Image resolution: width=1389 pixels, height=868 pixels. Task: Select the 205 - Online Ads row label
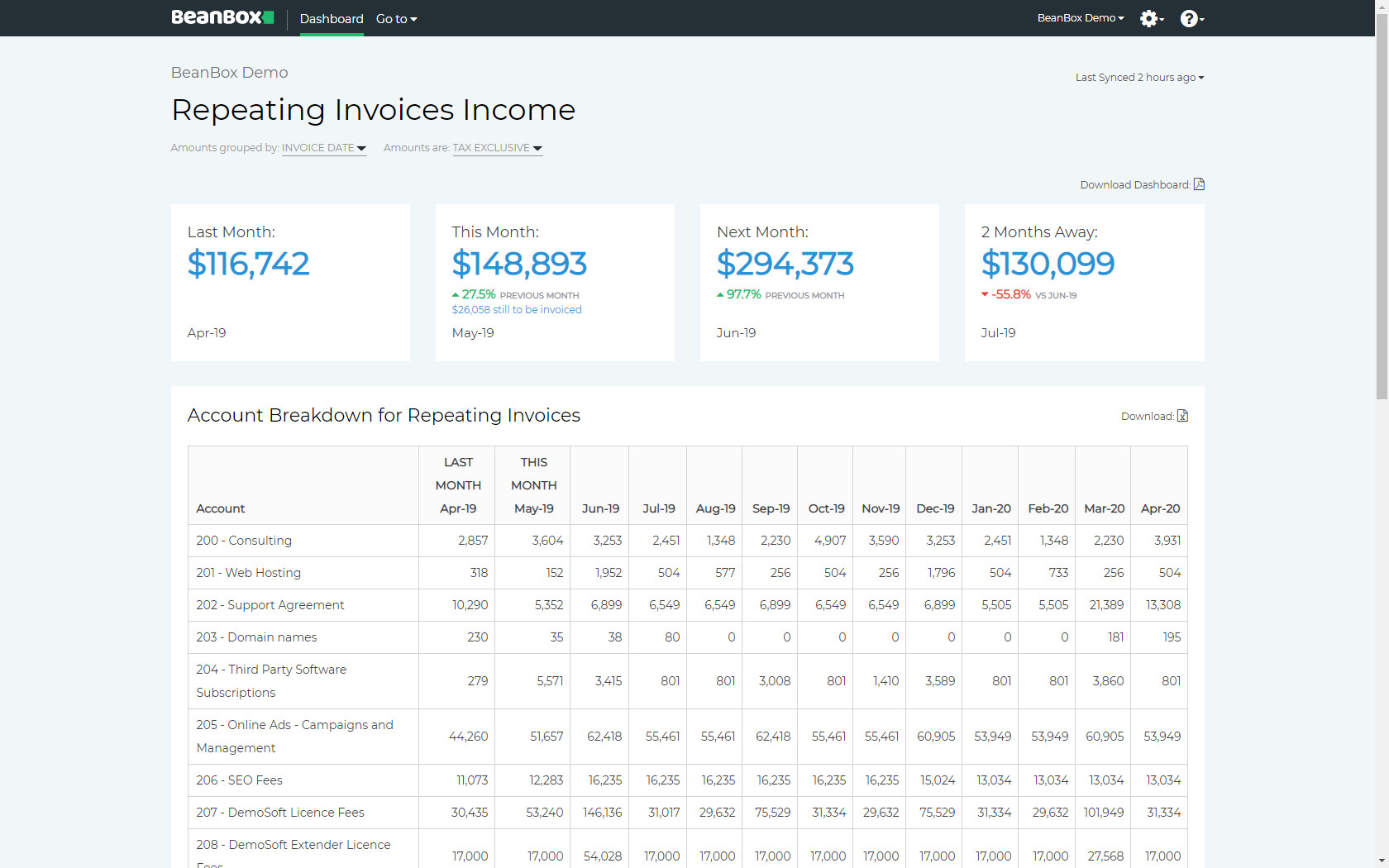click(x=294, y=737)
